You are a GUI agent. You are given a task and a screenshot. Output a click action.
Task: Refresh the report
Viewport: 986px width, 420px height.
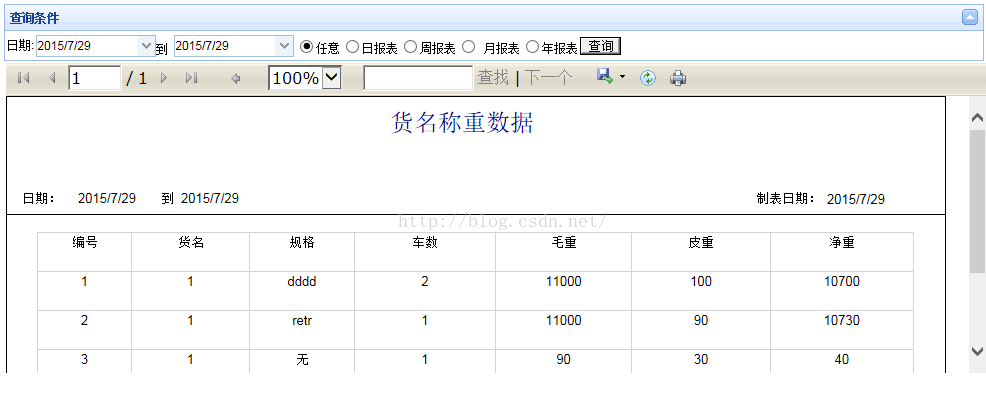click(648, 78)
